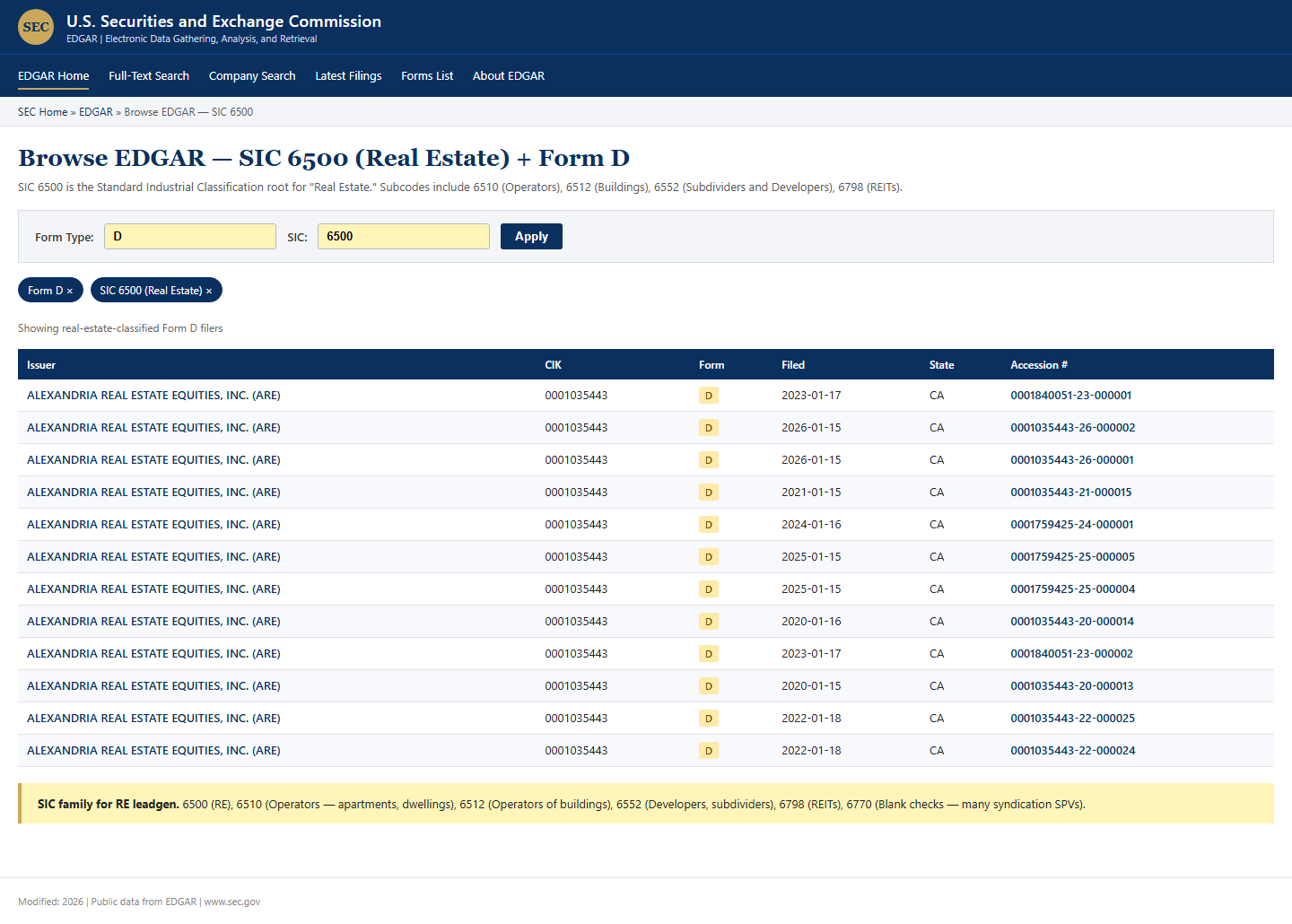The width and height of the screenshot is (1292, 924).
Task: Open accession 0001759425-24-000001
Action: click(x=1072, y=525)
